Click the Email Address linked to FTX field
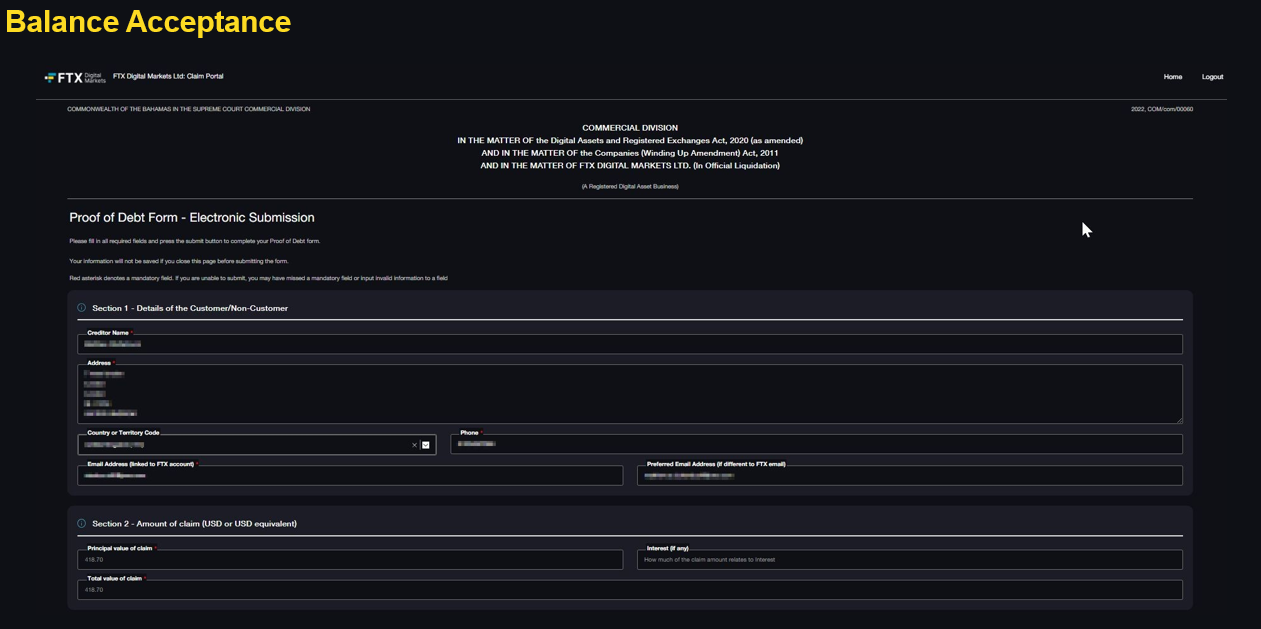This screenshot has height=629, width=1261. pyautogui.click(x=350, y=476)
